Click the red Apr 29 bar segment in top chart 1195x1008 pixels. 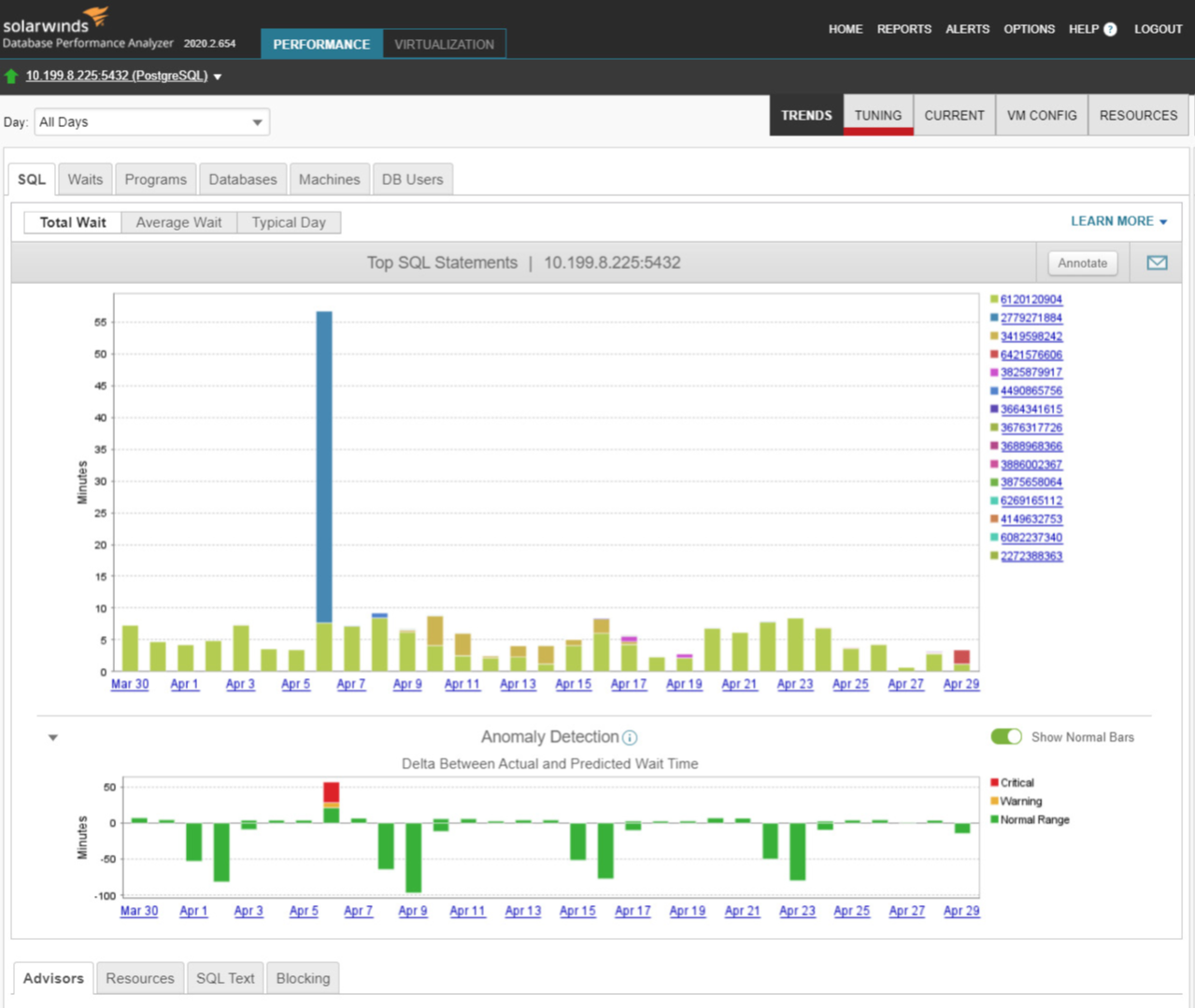pos(961,657)
